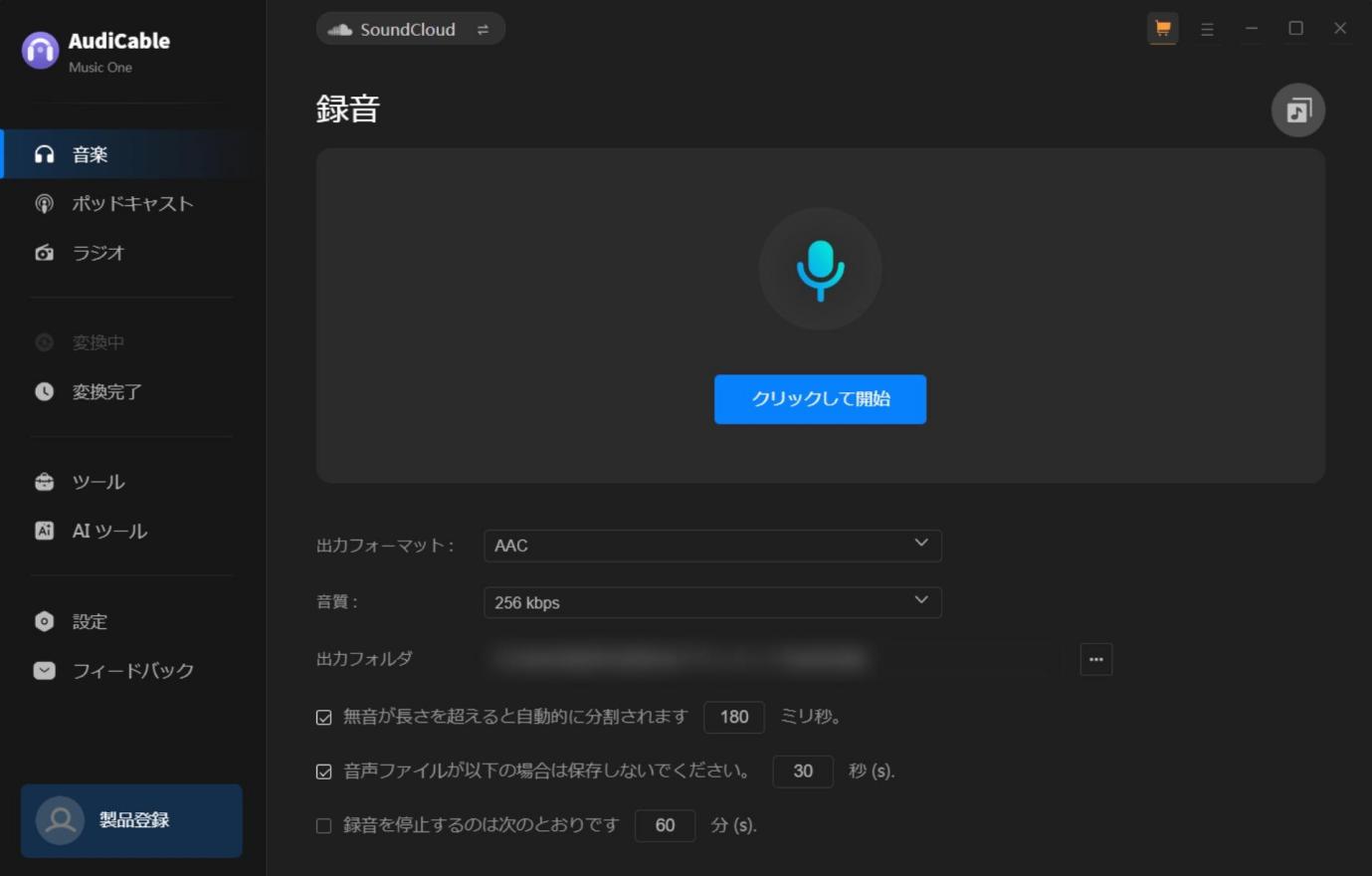Open the ツール page
This screenshot has height=876, width=1372.
click(133, 482)
